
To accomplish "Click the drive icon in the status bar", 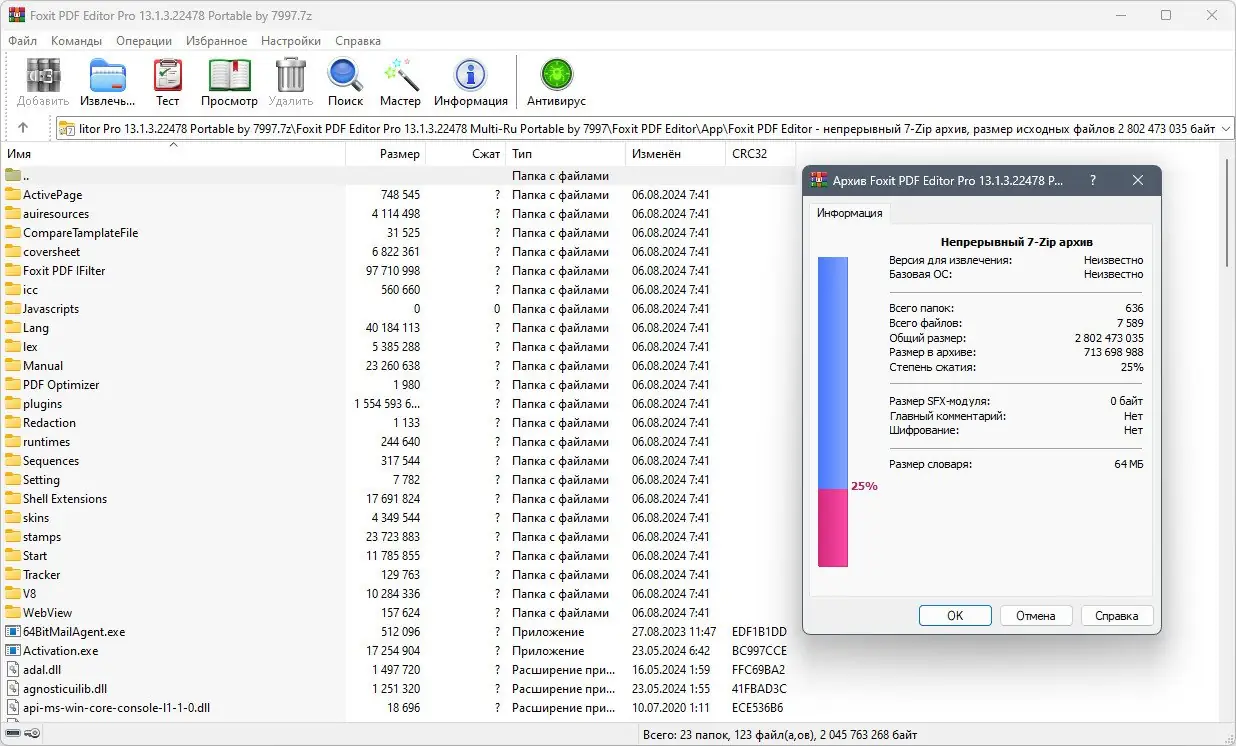I will (14, 733).
